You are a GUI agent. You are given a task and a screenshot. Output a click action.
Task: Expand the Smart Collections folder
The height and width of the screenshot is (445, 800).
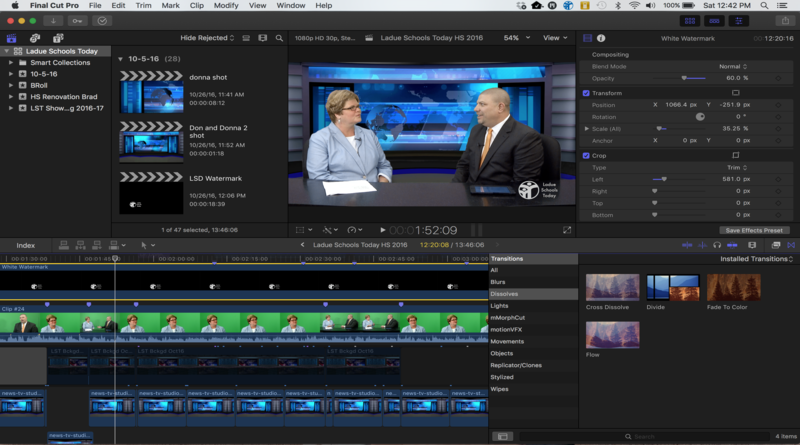coord(11,63)
